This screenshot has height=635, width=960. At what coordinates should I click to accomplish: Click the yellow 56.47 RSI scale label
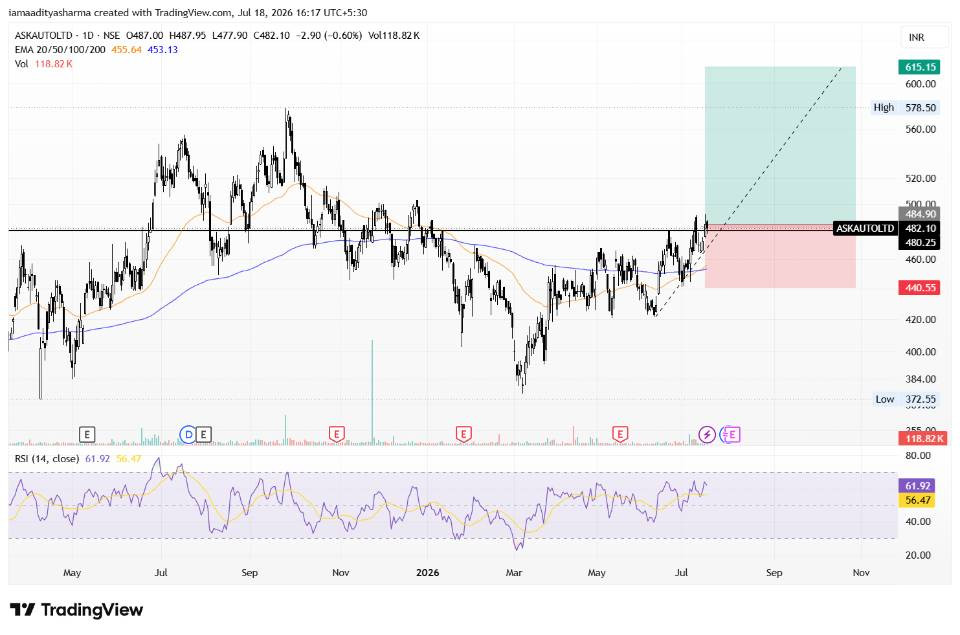pos(918,500)
